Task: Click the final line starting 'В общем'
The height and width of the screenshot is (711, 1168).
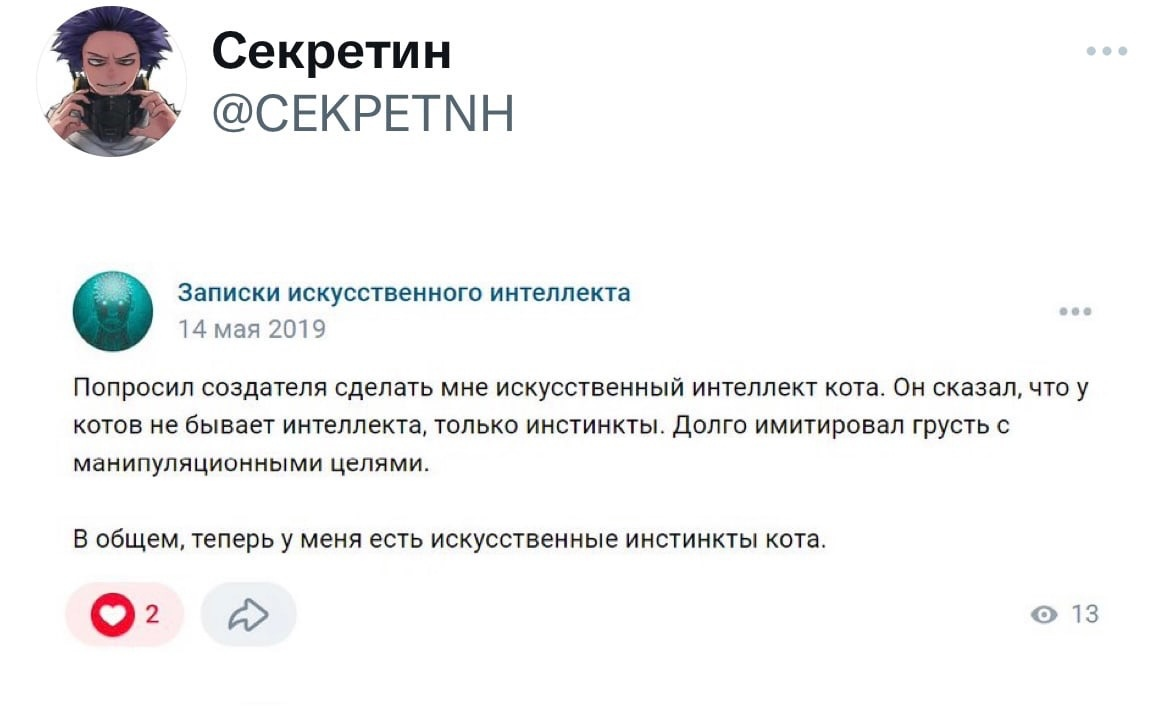Action: [x=450, y=540]
